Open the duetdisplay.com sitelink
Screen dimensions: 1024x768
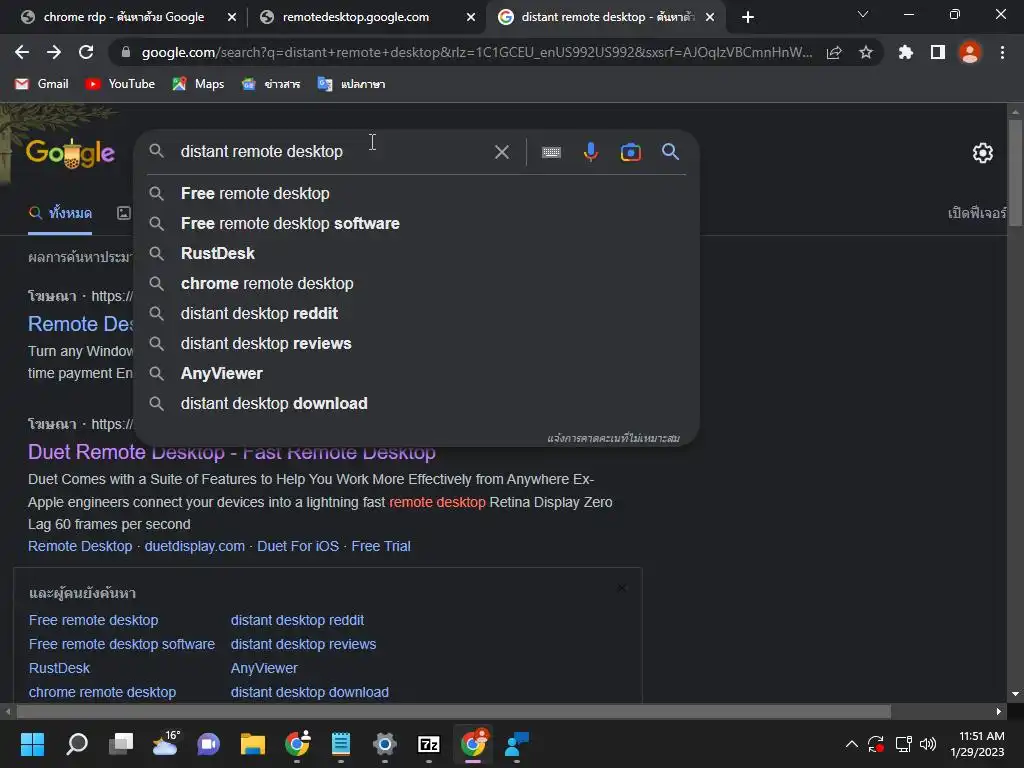[195, 546]
